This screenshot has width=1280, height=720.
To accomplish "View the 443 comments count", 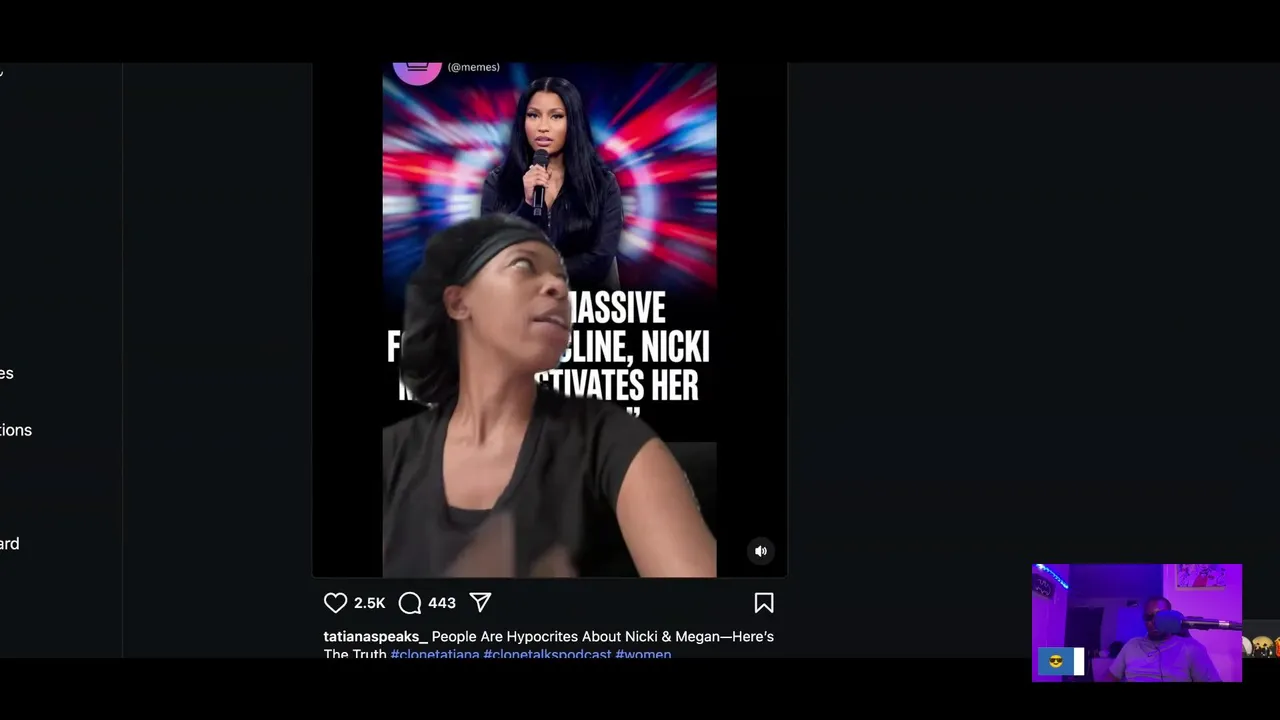I will [x=442, y=603].
